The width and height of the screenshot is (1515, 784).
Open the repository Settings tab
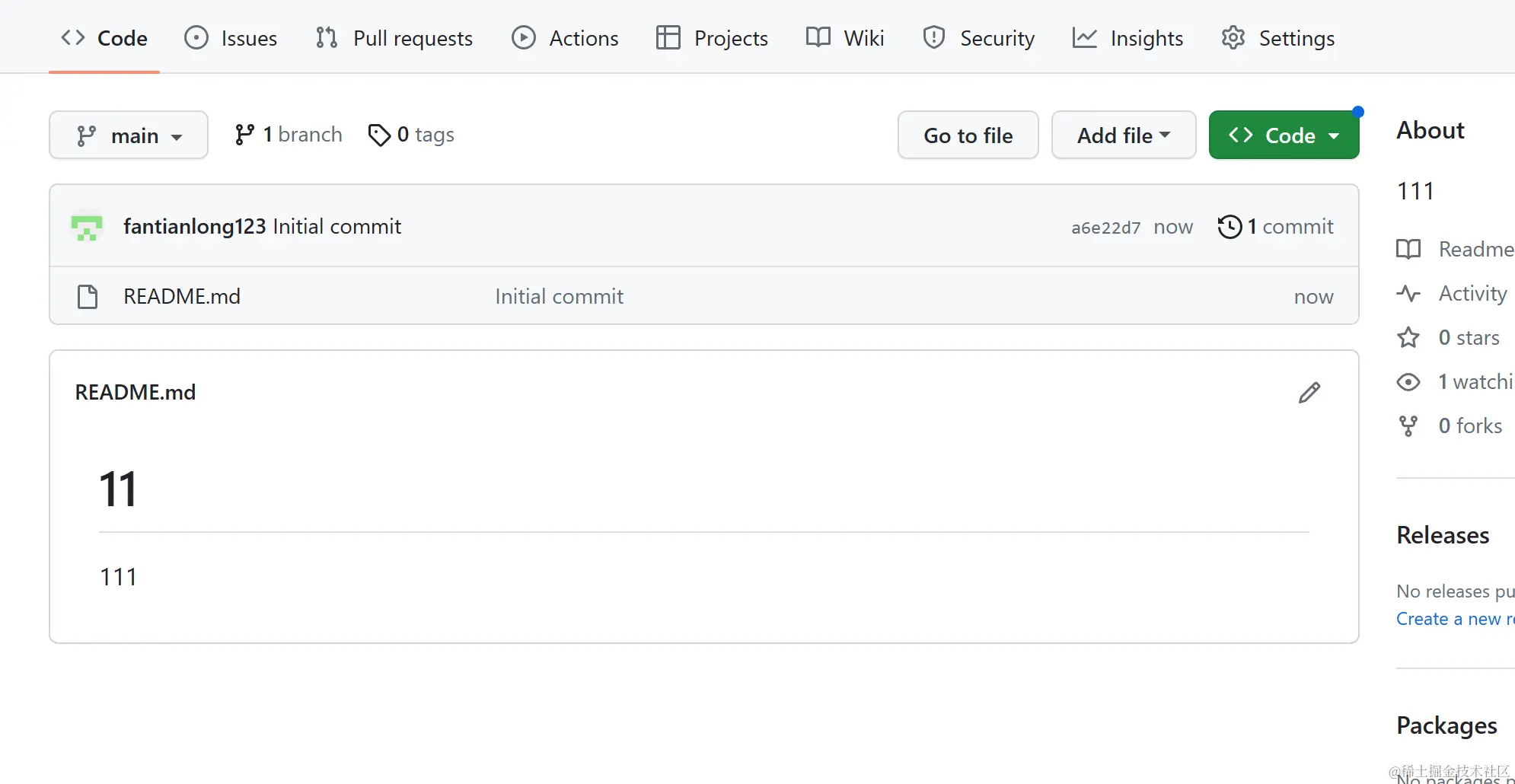point(1278,38)
